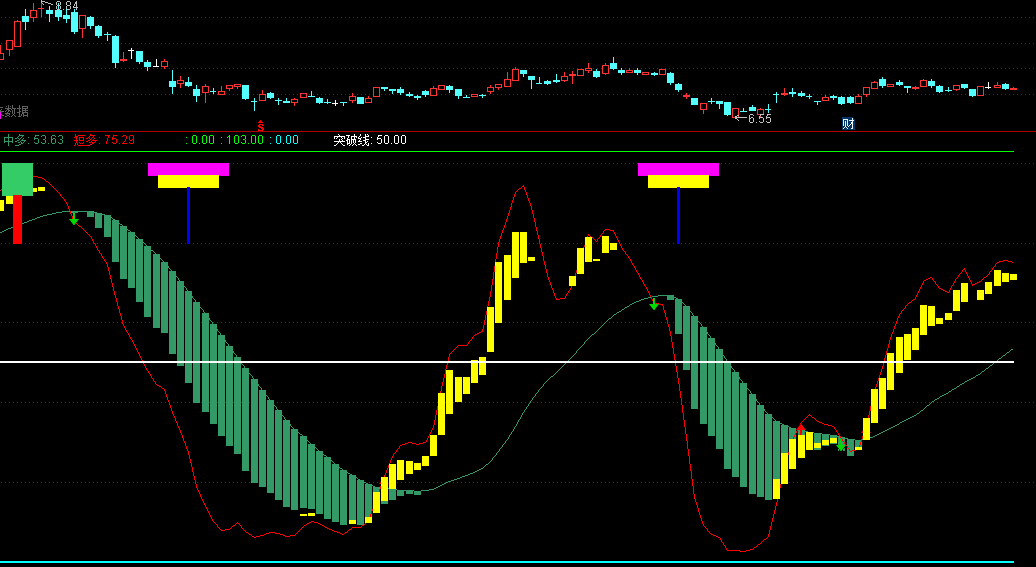Click the 数据 text at left edge
This screenshot has width=1036, height=567.
tap(14, 111)
